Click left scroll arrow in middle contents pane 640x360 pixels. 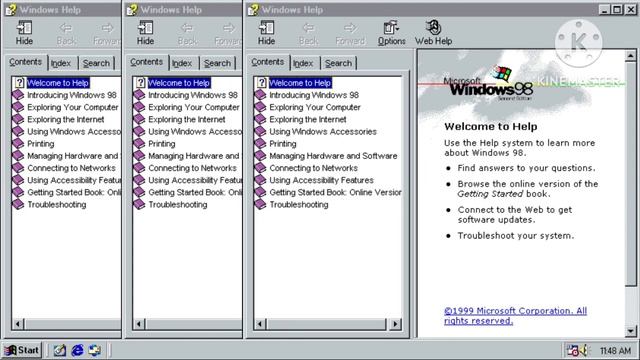tap(139, 324)
